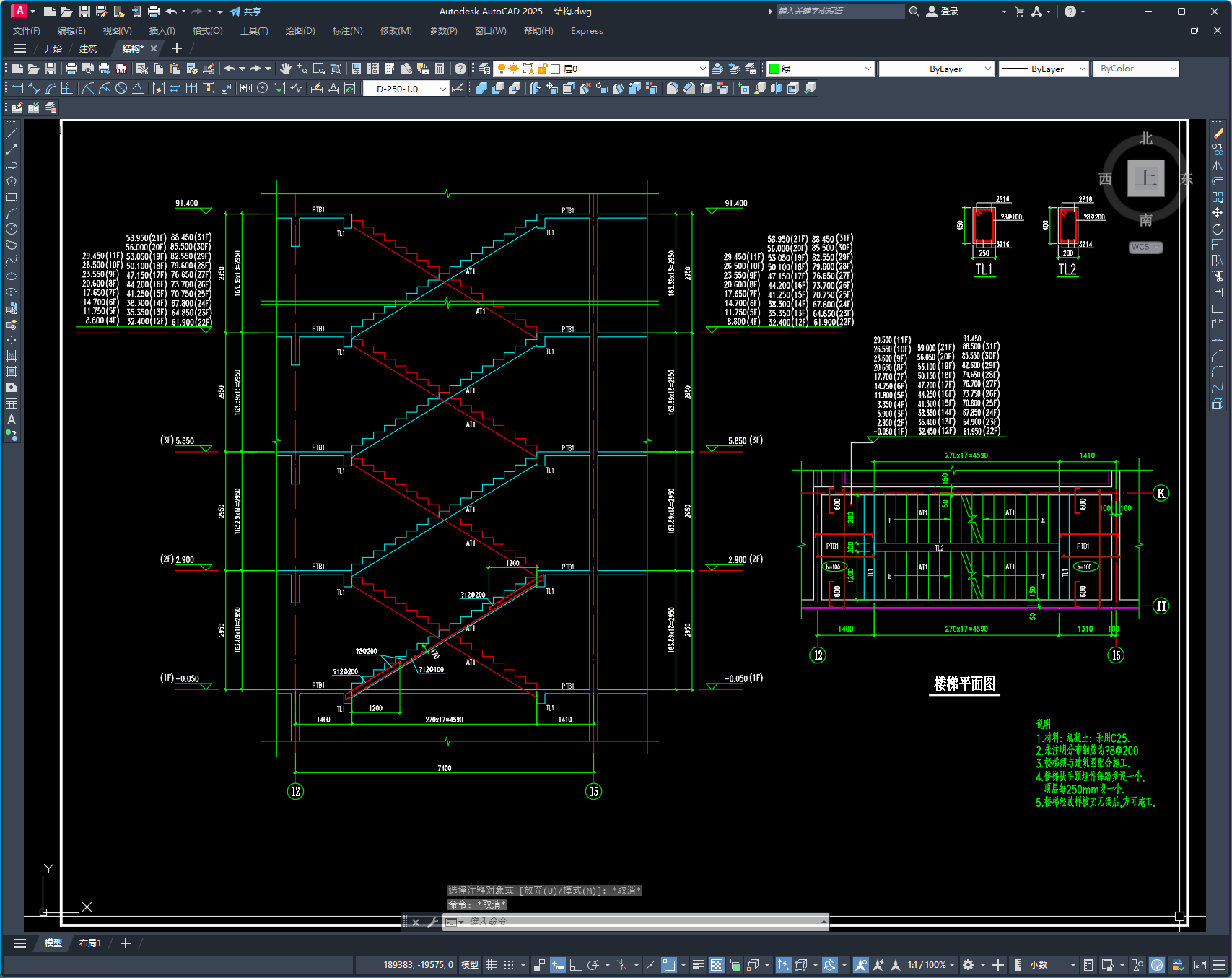Select the Move tool in right toolbar
This screenshot has width=1232, height=978.
click(x=1218, y=213)
